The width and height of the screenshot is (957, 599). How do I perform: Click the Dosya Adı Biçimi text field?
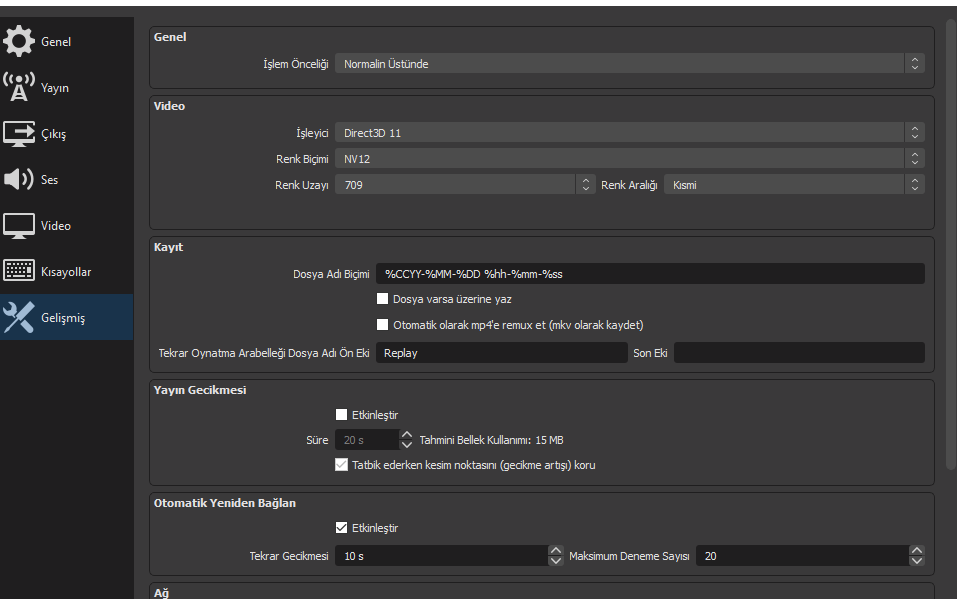(650, 274)
